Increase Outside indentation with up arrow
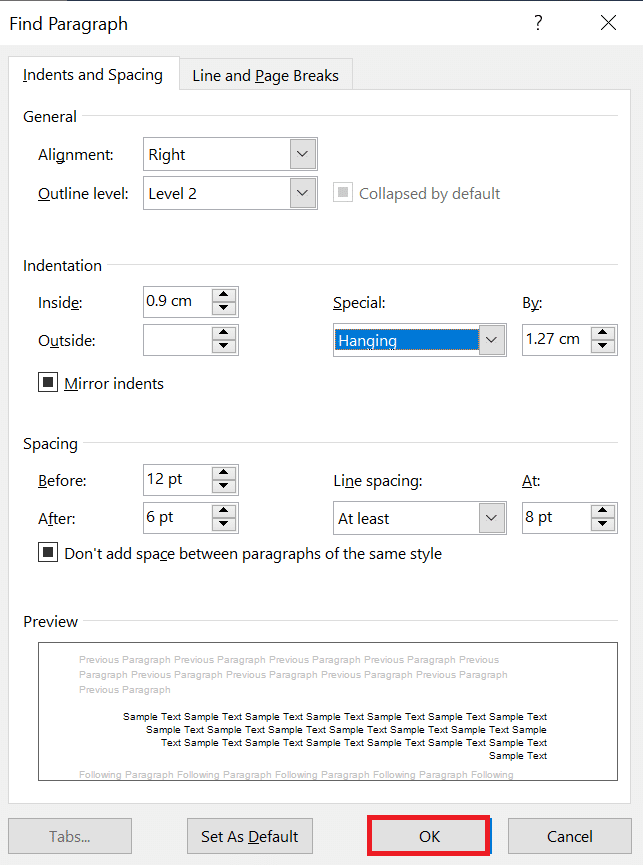The height and width of the screenshot is (865, 643). [x=224, y=333]
